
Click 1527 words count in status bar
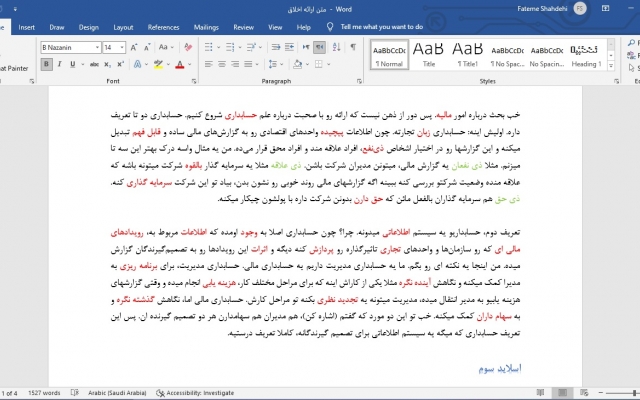point(44,393)
